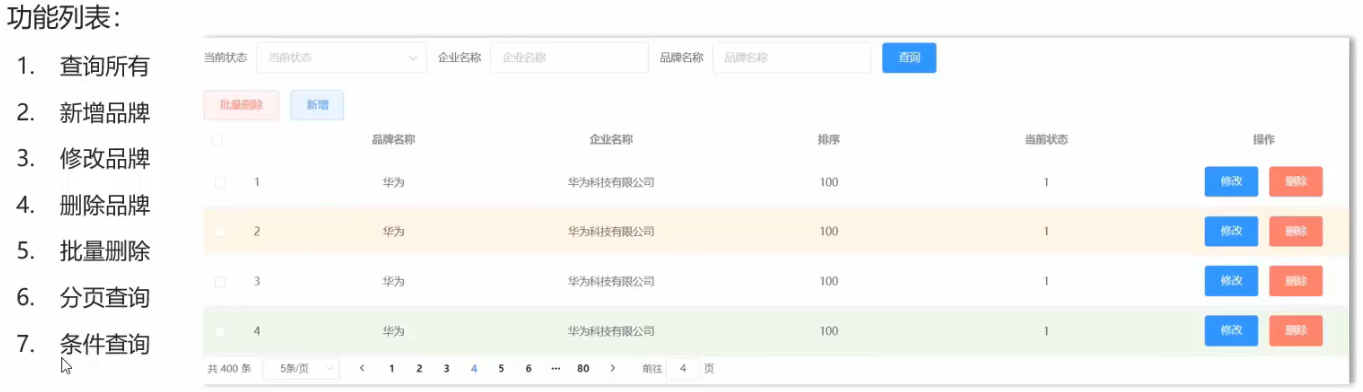
Task: Select page 2 in pagination
Action: coord(419,369)
